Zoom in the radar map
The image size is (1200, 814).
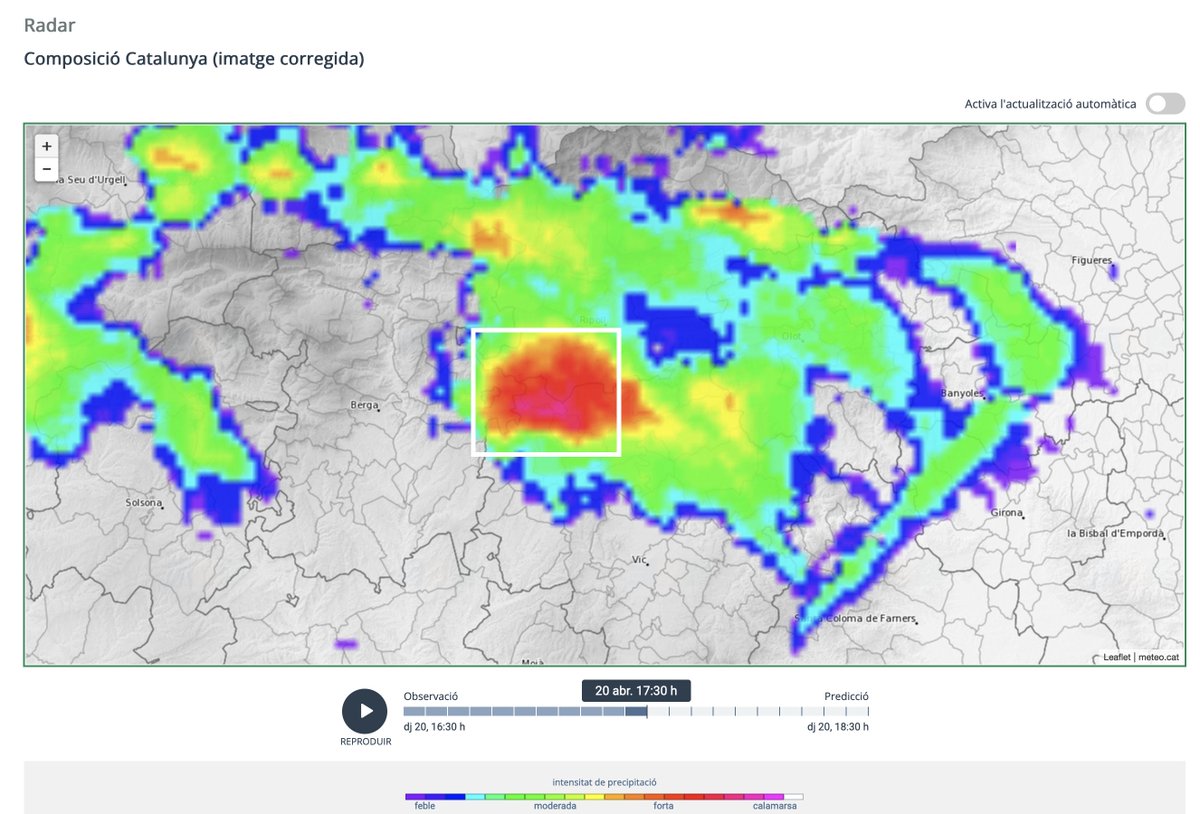pyautogui.click(x=47, y=146)
